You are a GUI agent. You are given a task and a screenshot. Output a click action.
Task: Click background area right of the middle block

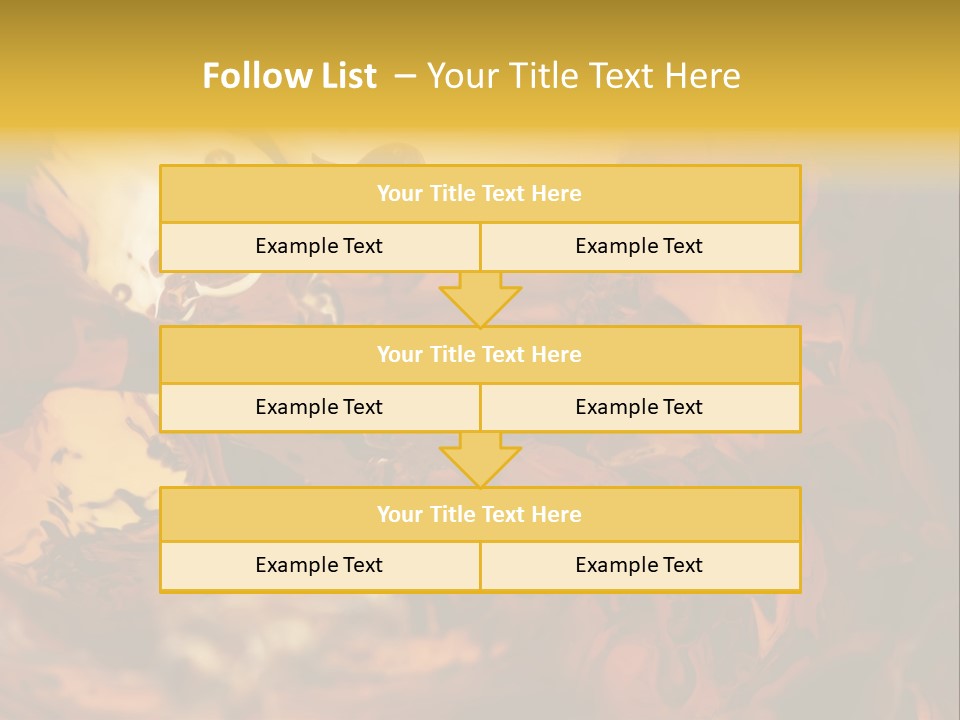click(x=880, y=380)
